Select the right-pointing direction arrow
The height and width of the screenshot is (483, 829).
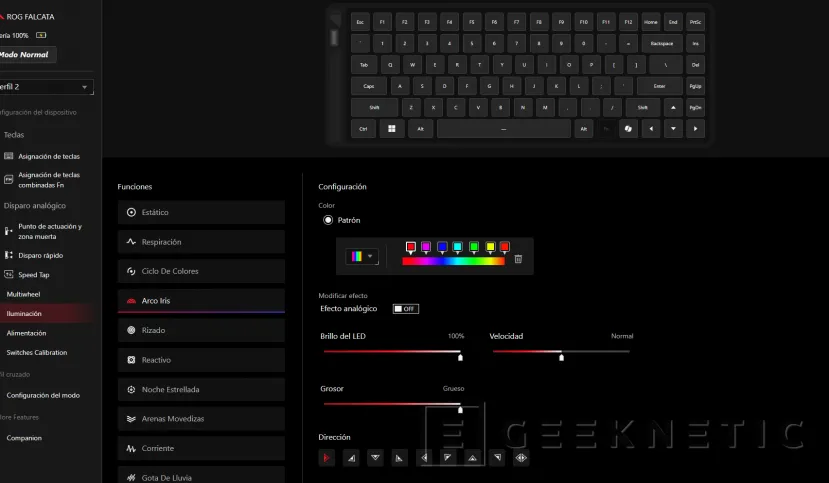(326, 458)
